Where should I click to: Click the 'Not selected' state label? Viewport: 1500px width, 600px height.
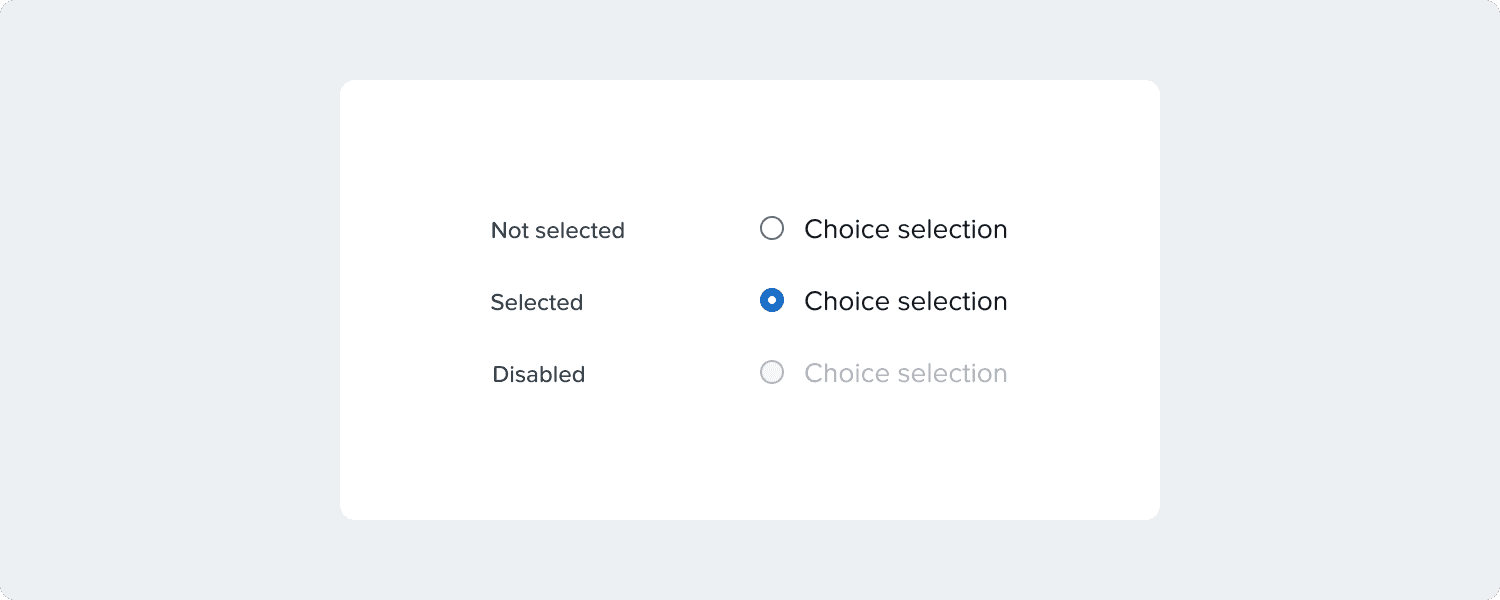click(557, 231)
